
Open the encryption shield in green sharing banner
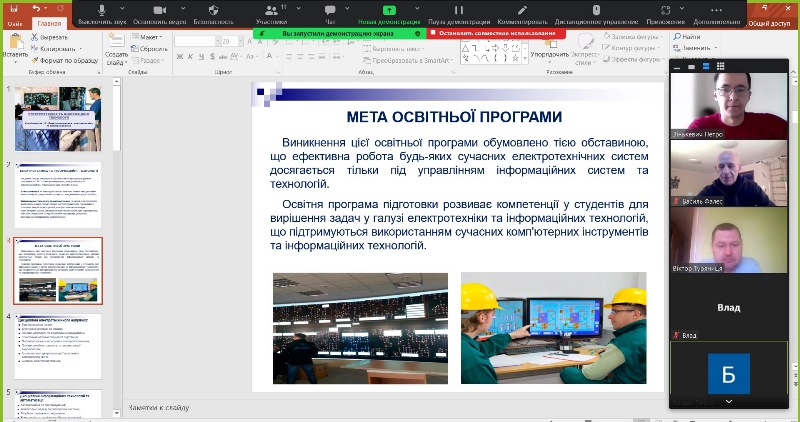418,33
